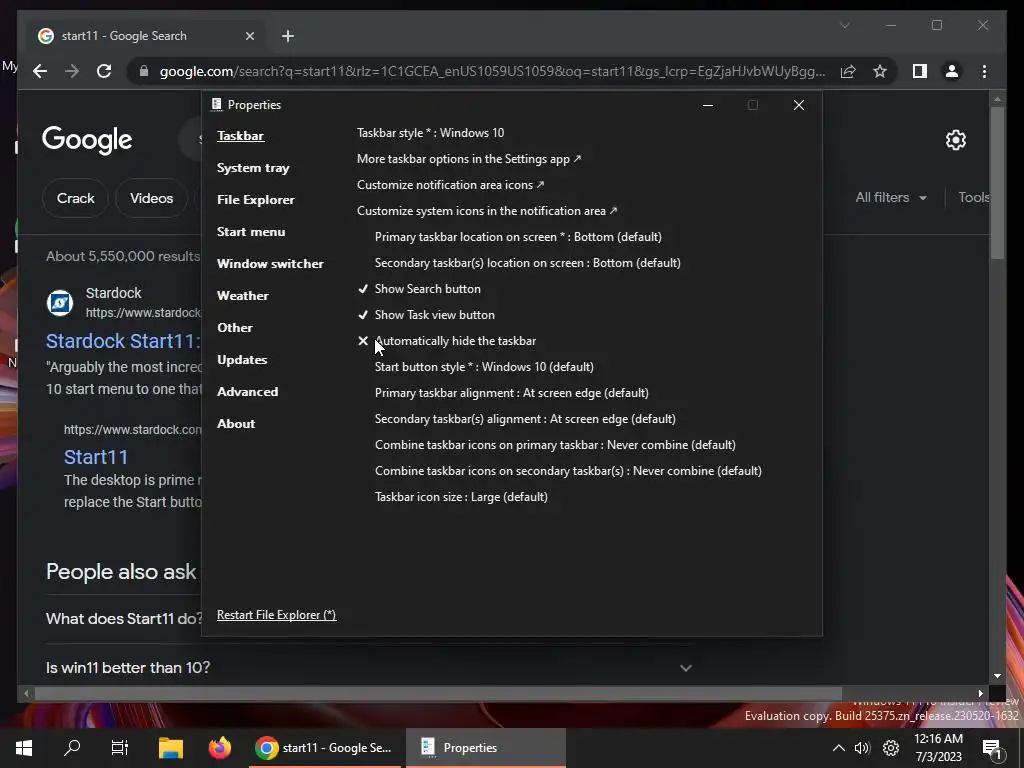Open Task View icon on taskbar
The width and height of the screenshot is (1024, 768).
click(x=120, y=748)
